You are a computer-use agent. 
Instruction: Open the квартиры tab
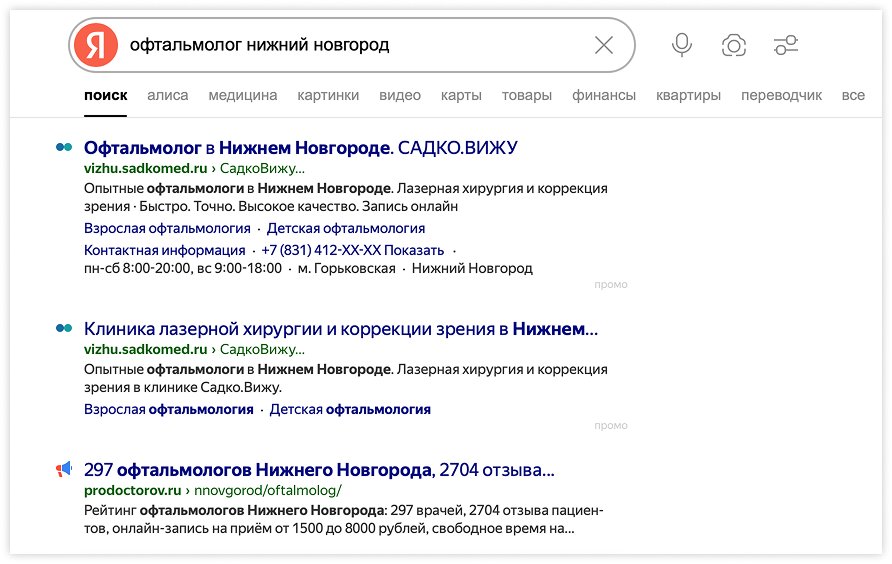coord(688,95)
